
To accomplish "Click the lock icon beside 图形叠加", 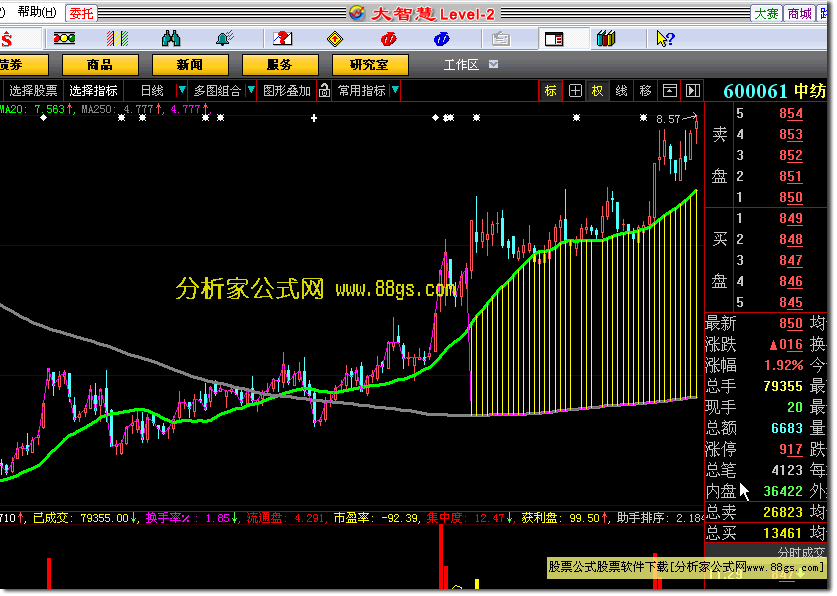I will (x=324, y=91).
